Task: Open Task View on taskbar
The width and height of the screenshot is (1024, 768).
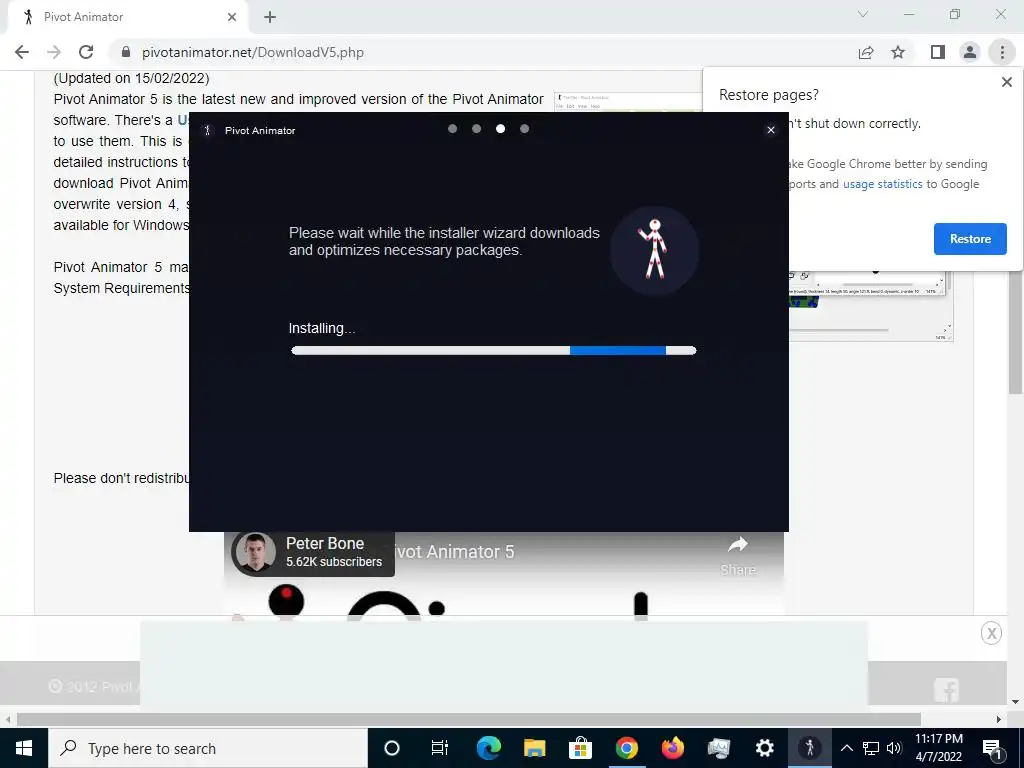Action: pos(440,748)
